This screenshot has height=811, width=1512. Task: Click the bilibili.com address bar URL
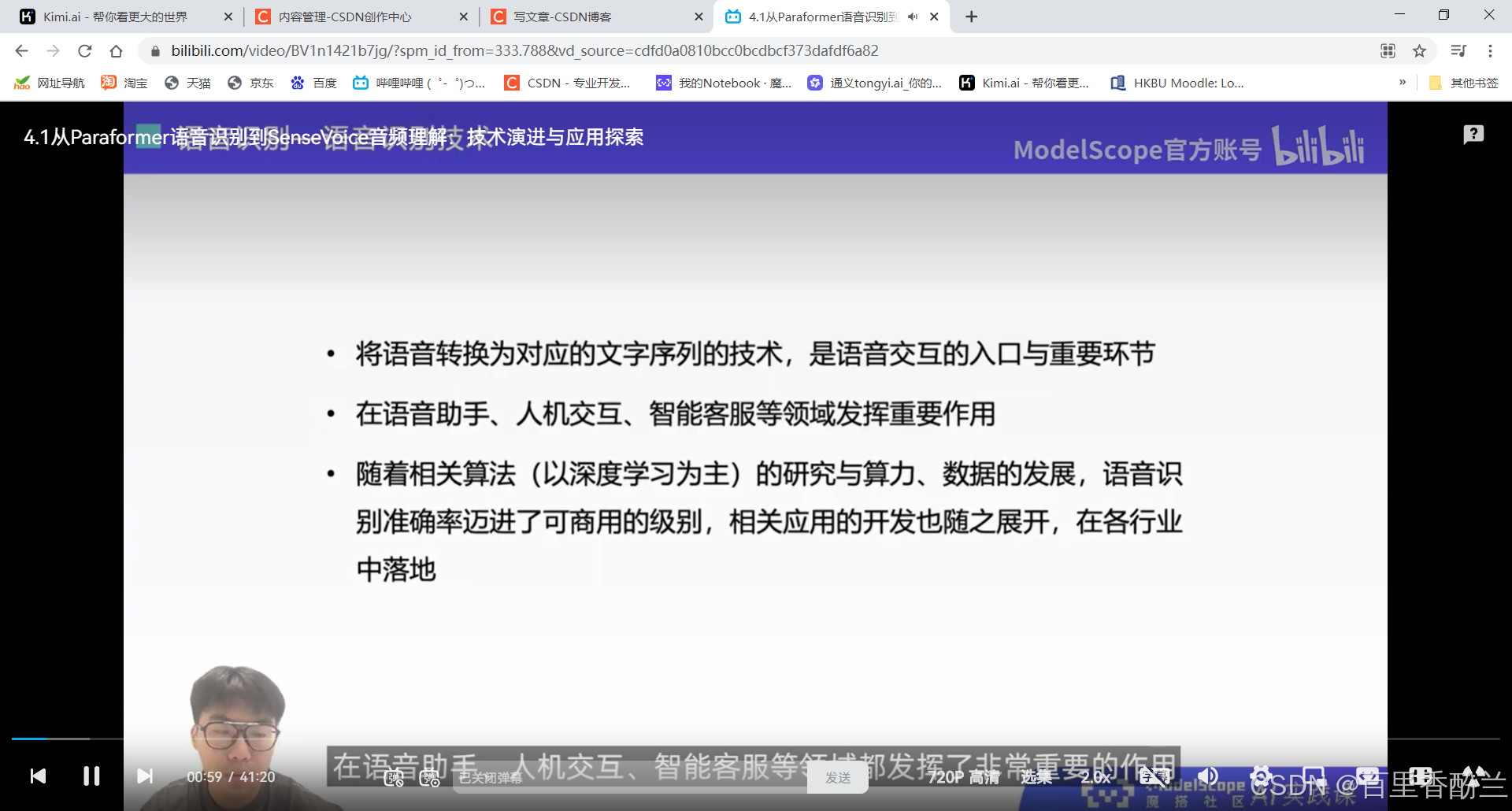point(524,50)
